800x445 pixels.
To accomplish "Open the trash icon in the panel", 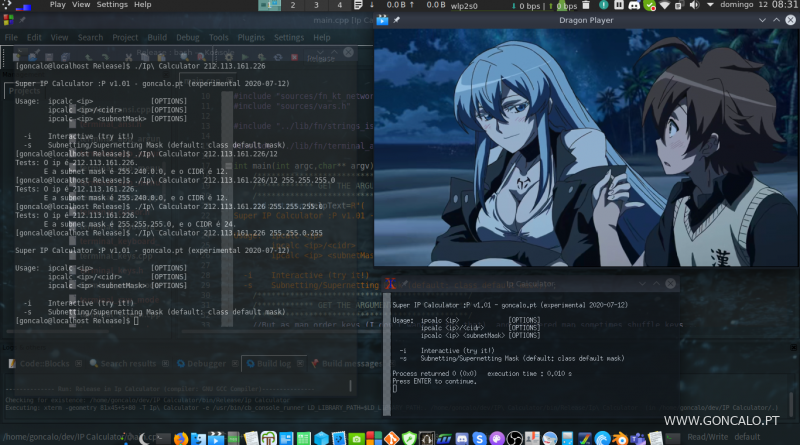I will [586, 5].
